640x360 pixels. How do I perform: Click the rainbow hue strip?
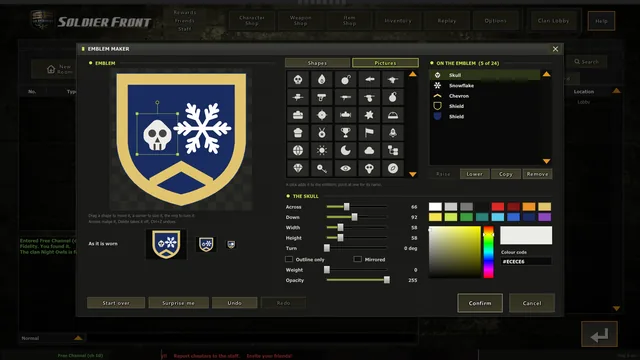tap(489, 252)
